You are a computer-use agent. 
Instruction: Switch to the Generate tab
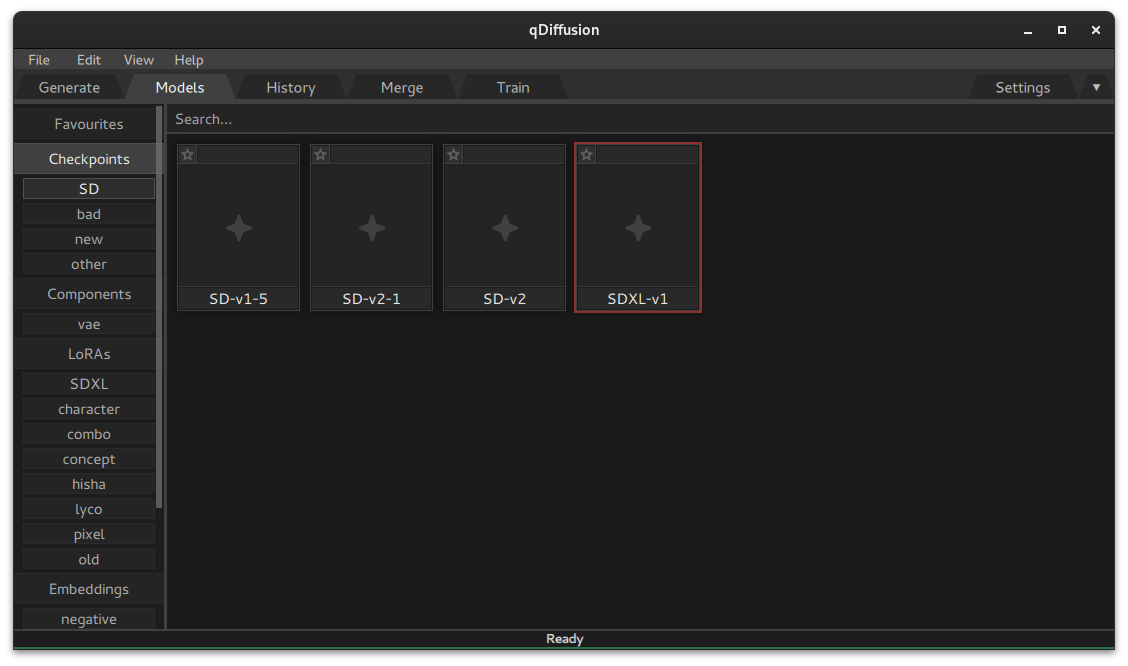click(69, 87)
